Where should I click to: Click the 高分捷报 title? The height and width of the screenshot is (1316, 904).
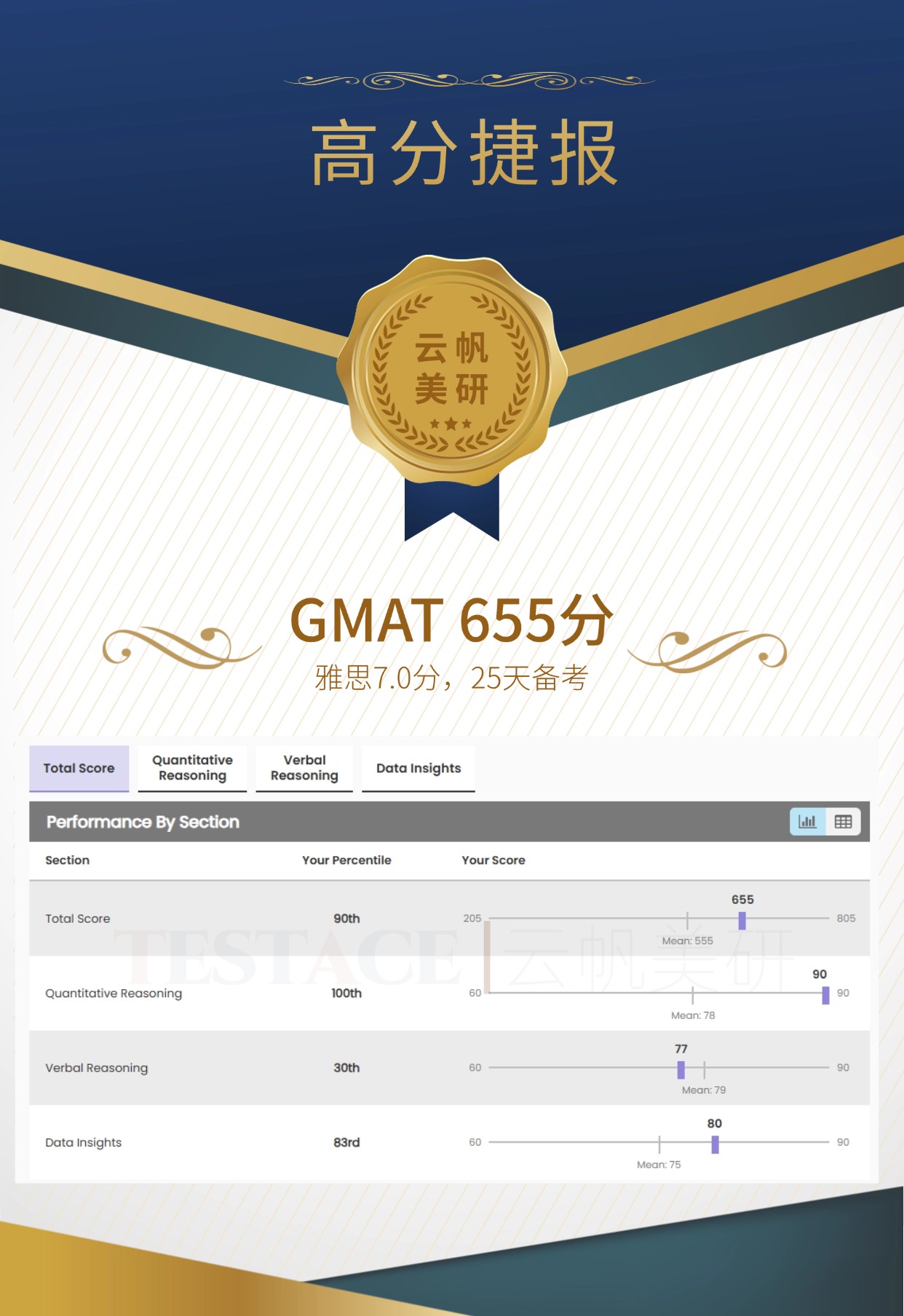click(464, 153)
